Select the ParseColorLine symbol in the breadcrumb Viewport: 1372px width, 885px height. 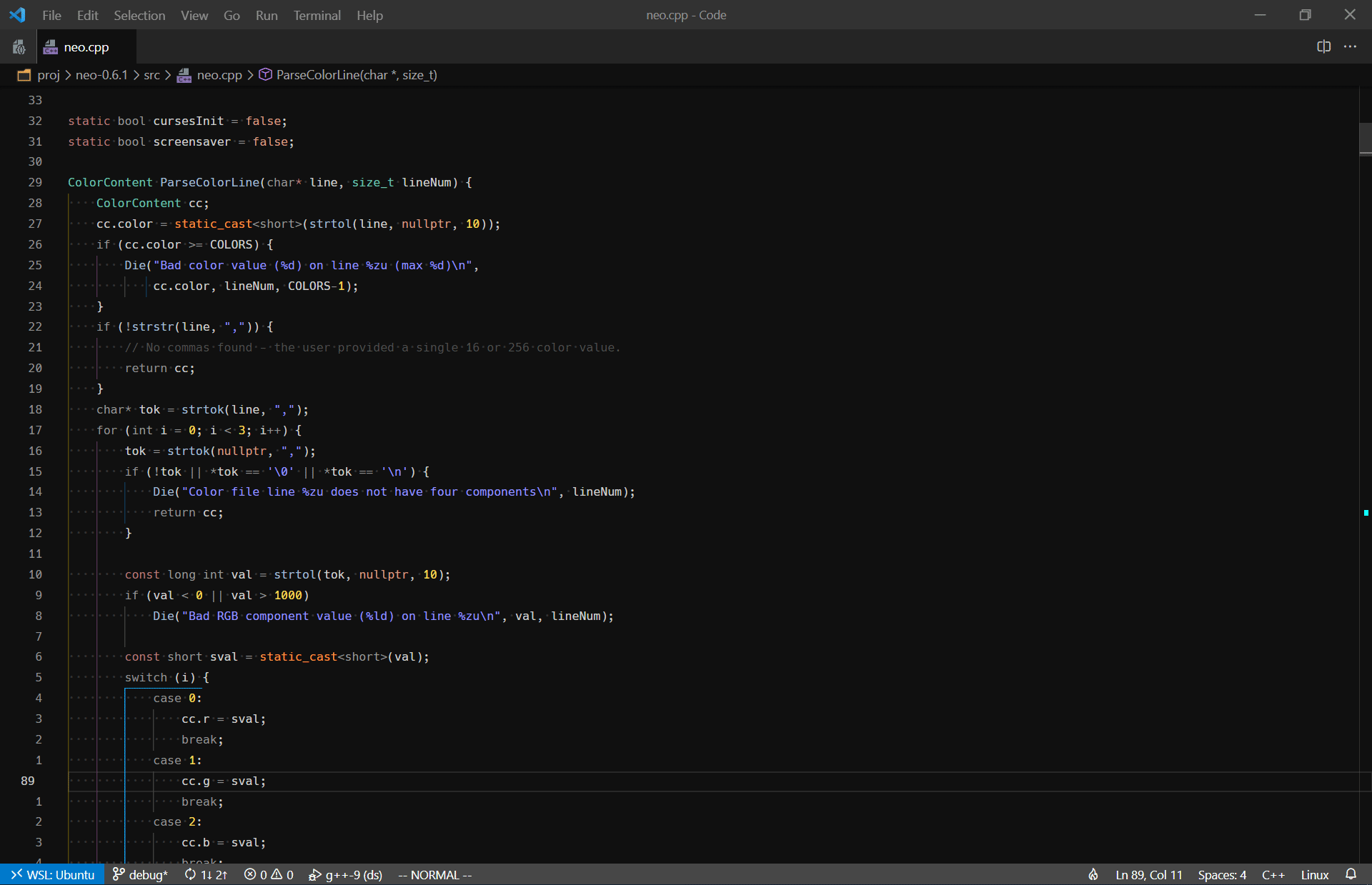(348, 74)
